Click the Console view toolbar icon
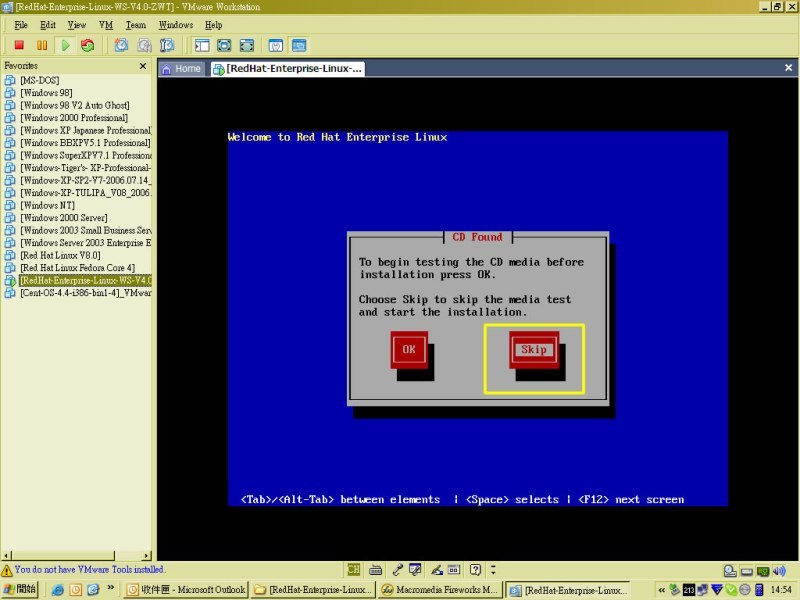Screen dimensions: 800x600 coord(299,45)
